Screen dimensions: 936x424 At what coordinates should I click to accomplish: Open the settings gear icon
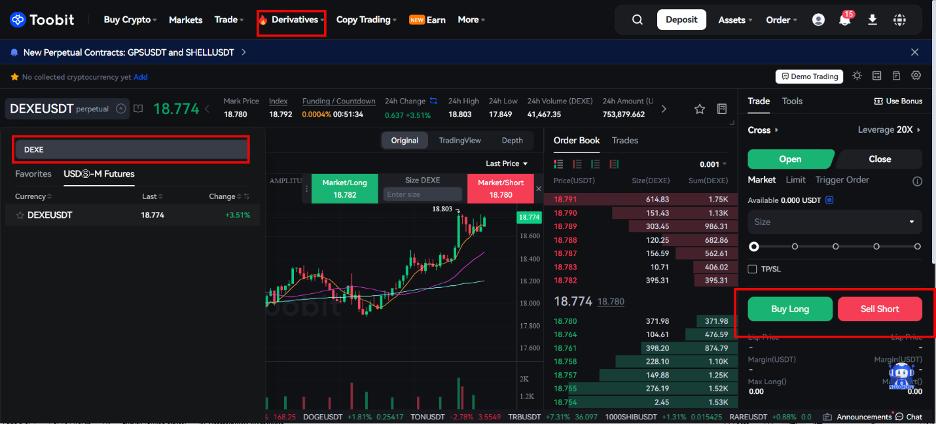coord(916,76)
